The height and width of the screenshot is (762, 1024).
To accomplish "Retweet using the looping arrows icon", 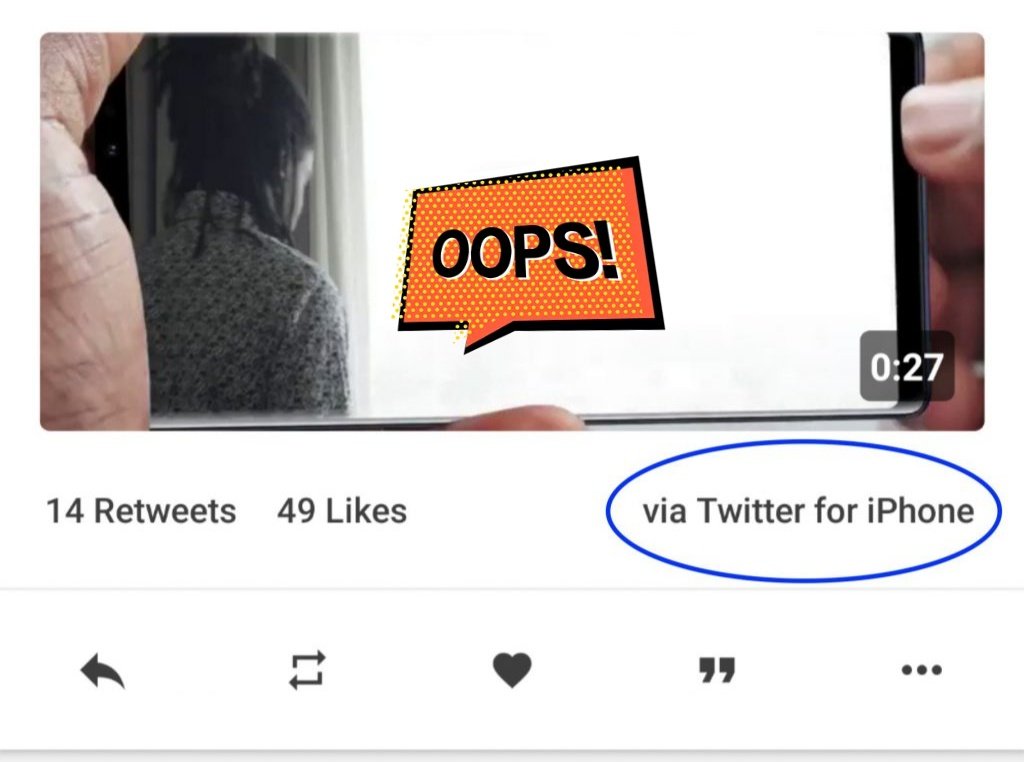I will 307,670.
